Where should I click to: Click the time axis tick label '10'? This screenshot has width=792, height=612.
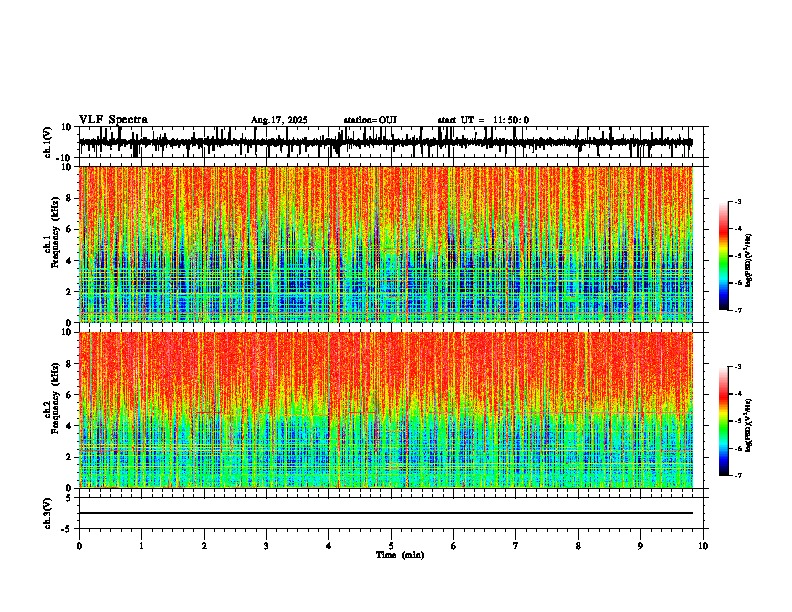click(x=703, y=546)
